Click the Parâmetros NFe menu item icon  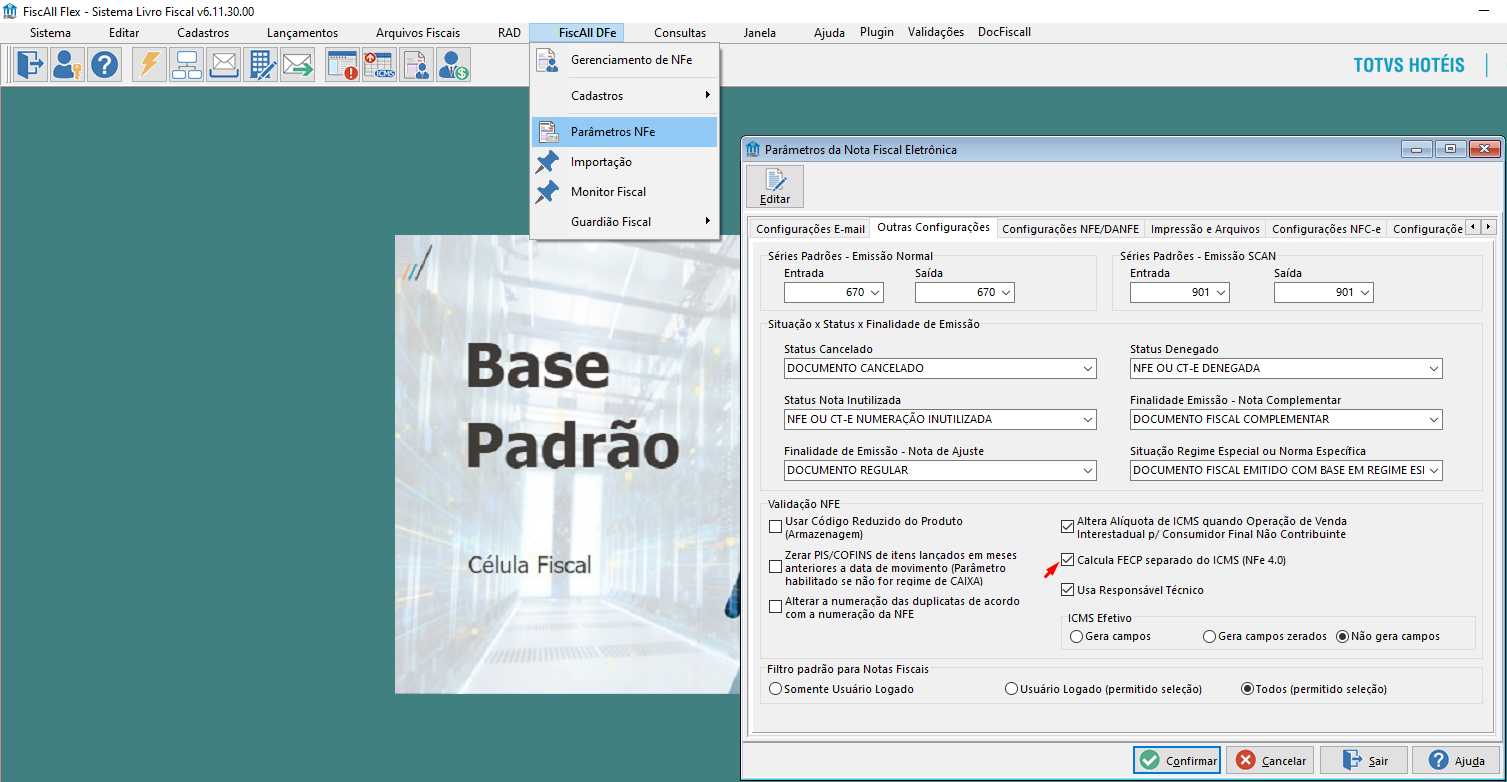pos(548,132)
